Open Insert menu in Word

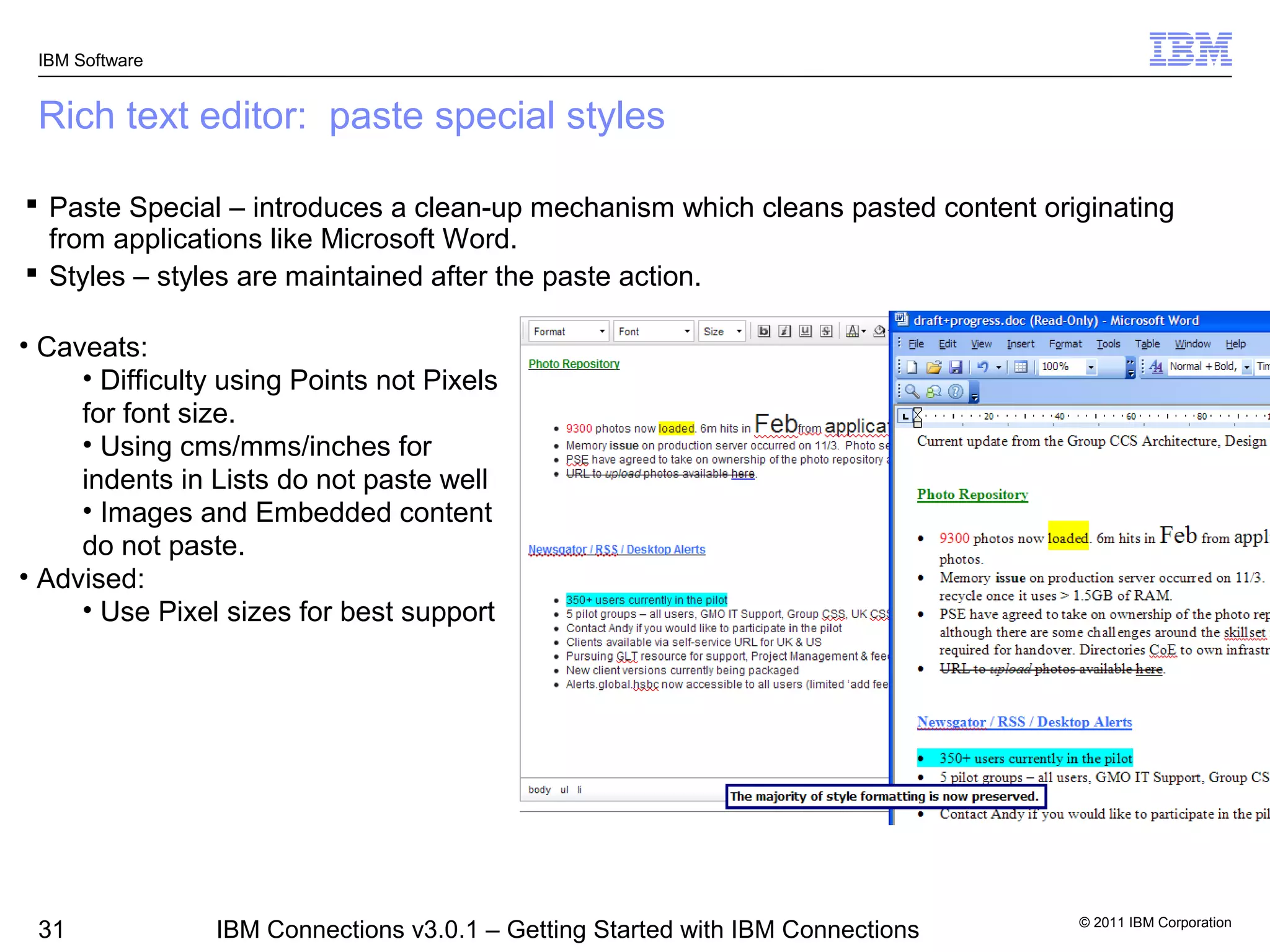pyautogui.click(x=1020, y=344)
